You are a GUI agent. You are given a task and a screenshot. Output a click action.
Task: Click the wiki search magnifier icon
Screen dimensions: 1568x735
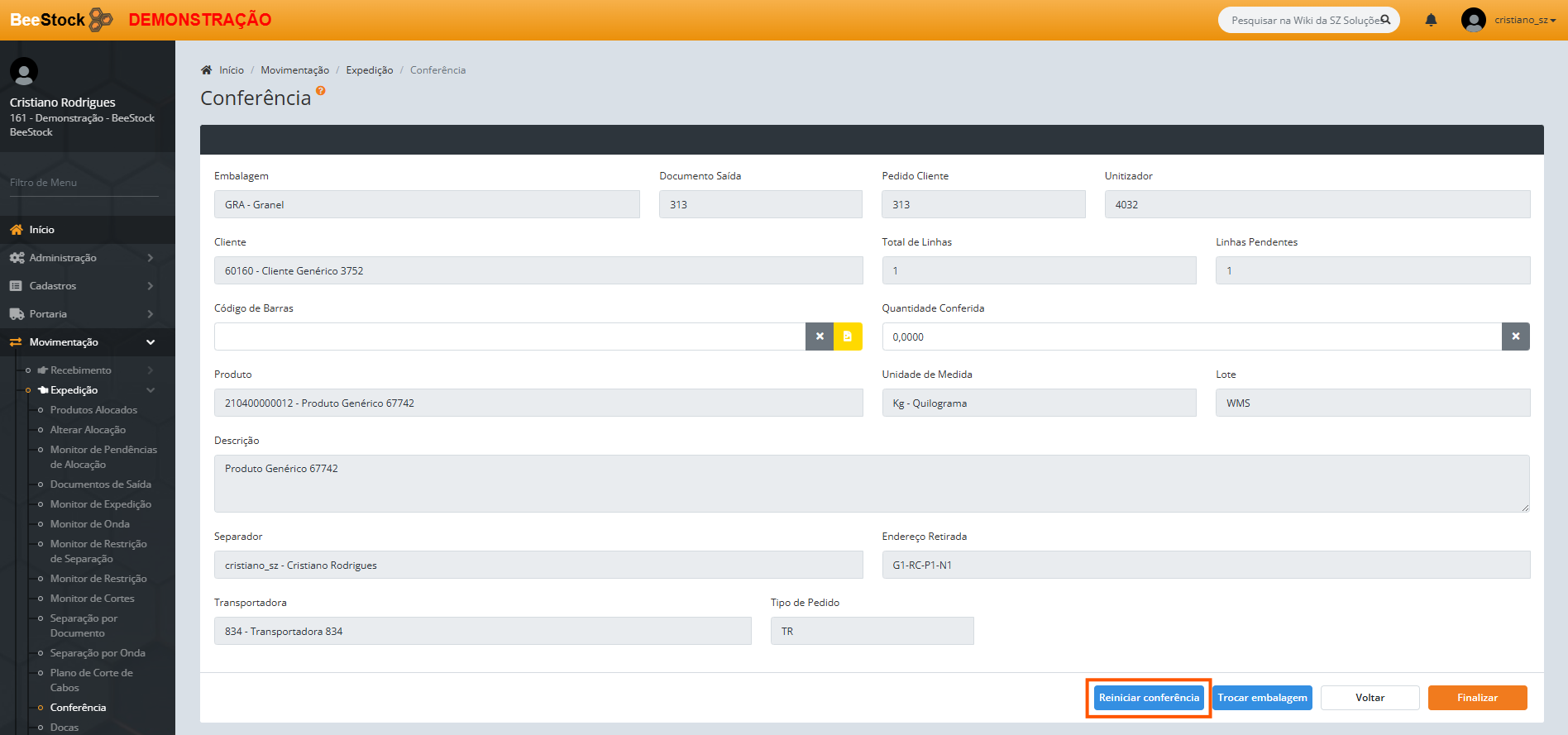(x=1385, y=20)
